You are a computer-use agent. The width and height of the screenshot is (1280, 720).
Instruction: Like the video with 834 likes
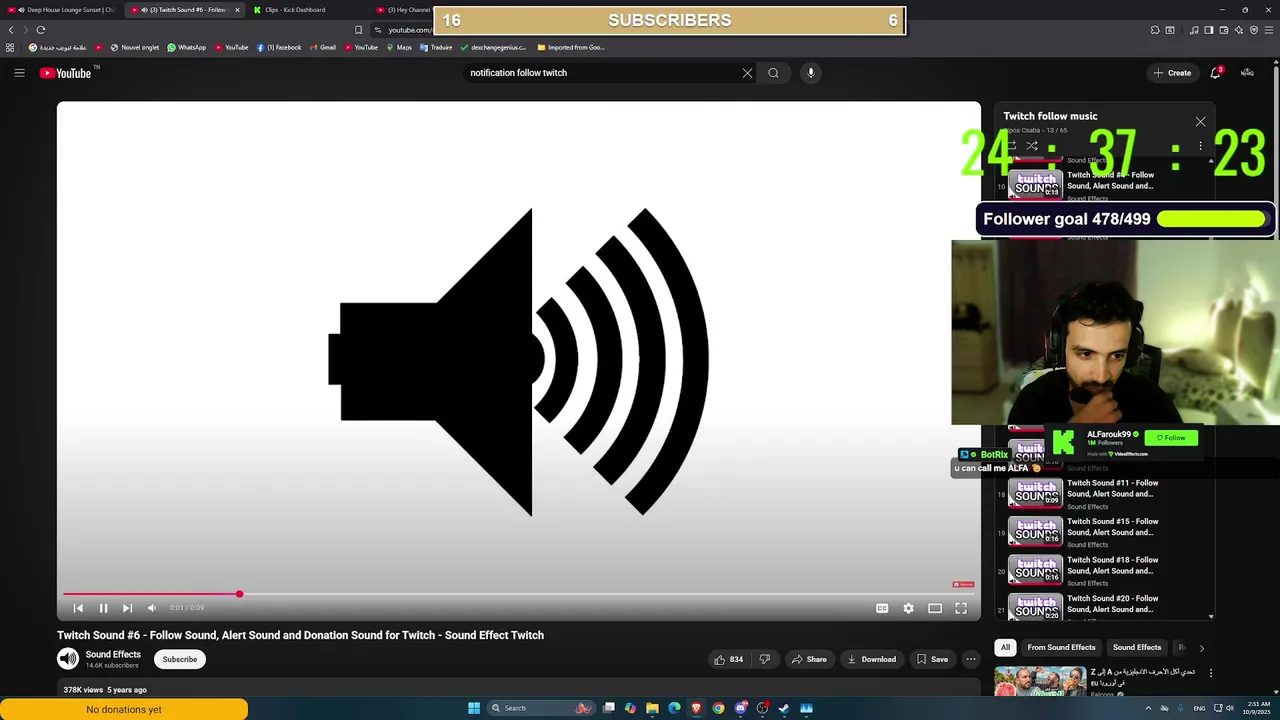pos(728,659)
